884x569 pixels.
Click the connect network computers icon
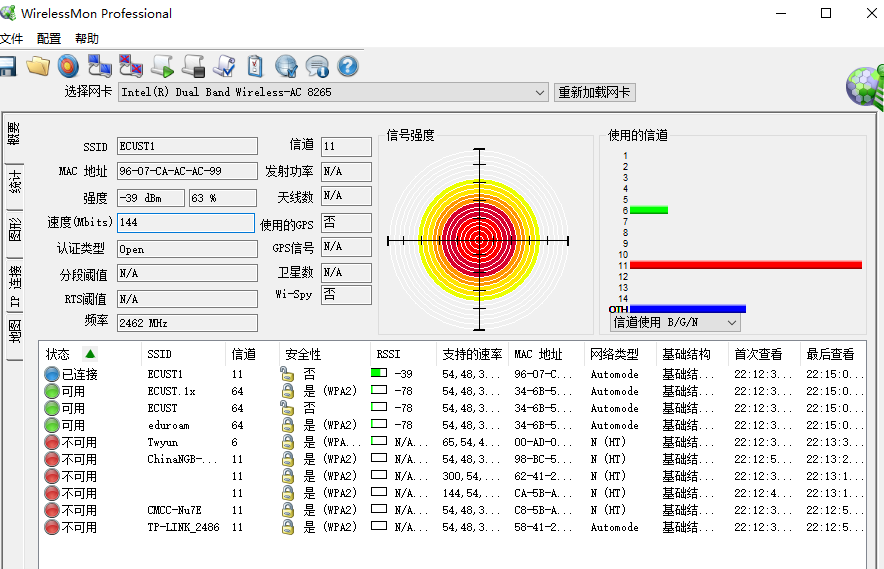pyautogui.click(x=99, y=66)
